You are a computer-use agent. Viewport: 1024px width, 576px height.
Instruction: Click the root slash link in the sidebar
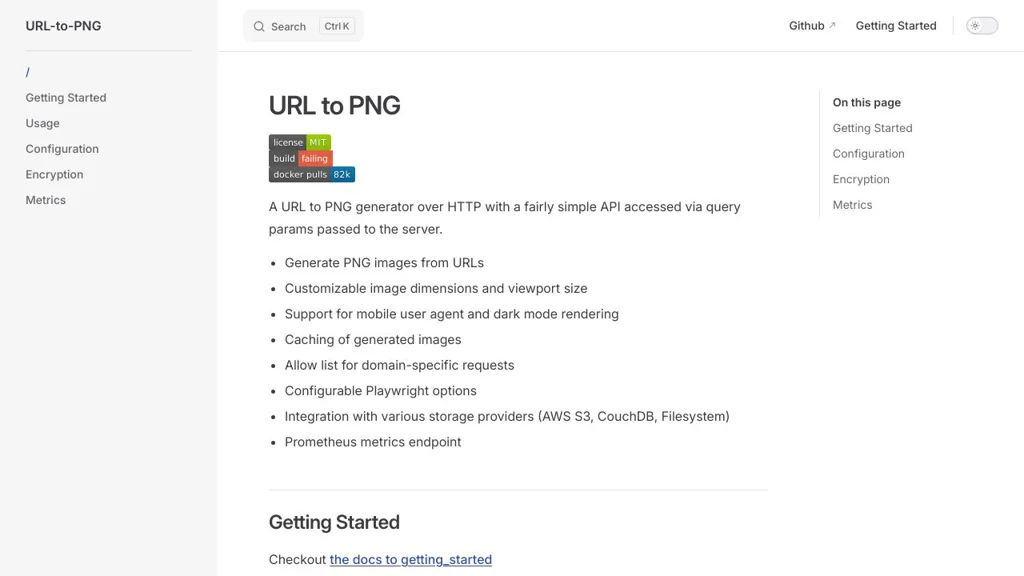(28, 72)
